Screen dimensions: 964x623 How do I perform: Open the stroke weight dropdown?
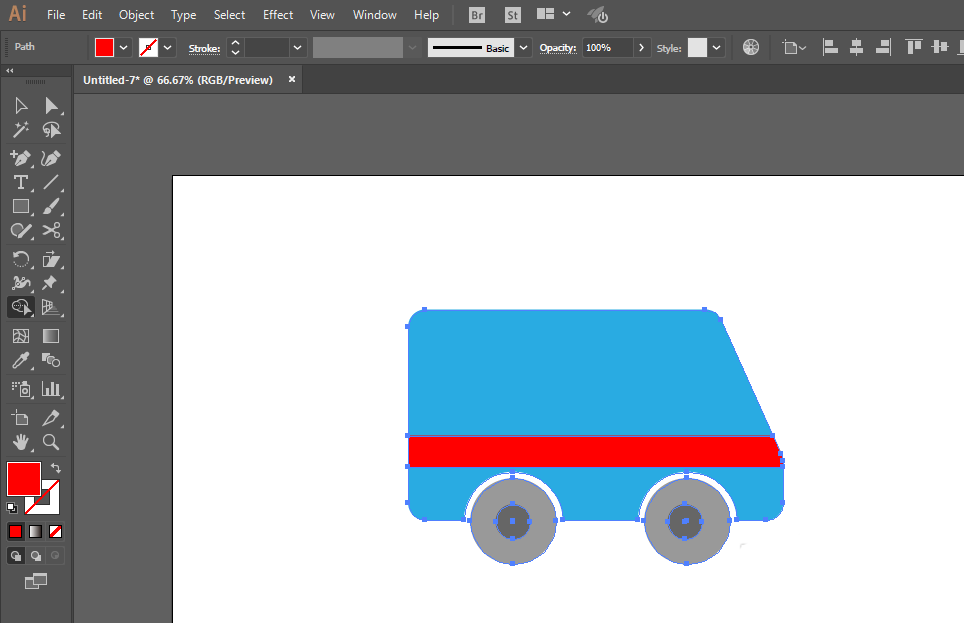pyautogui.click(x=297, y=48)
